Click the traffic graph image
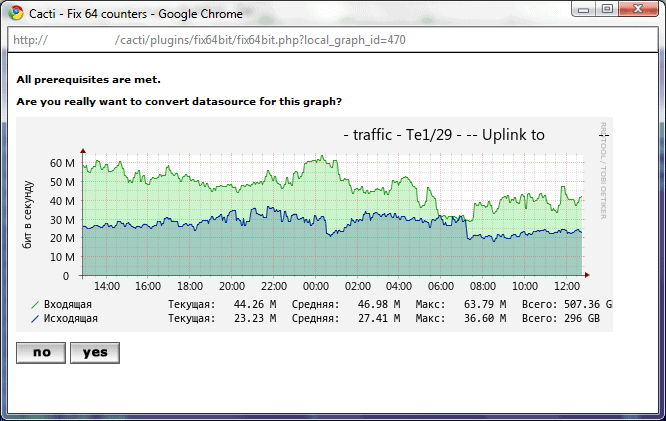This screenshot has height=421, width=666. tap(314, 224)
